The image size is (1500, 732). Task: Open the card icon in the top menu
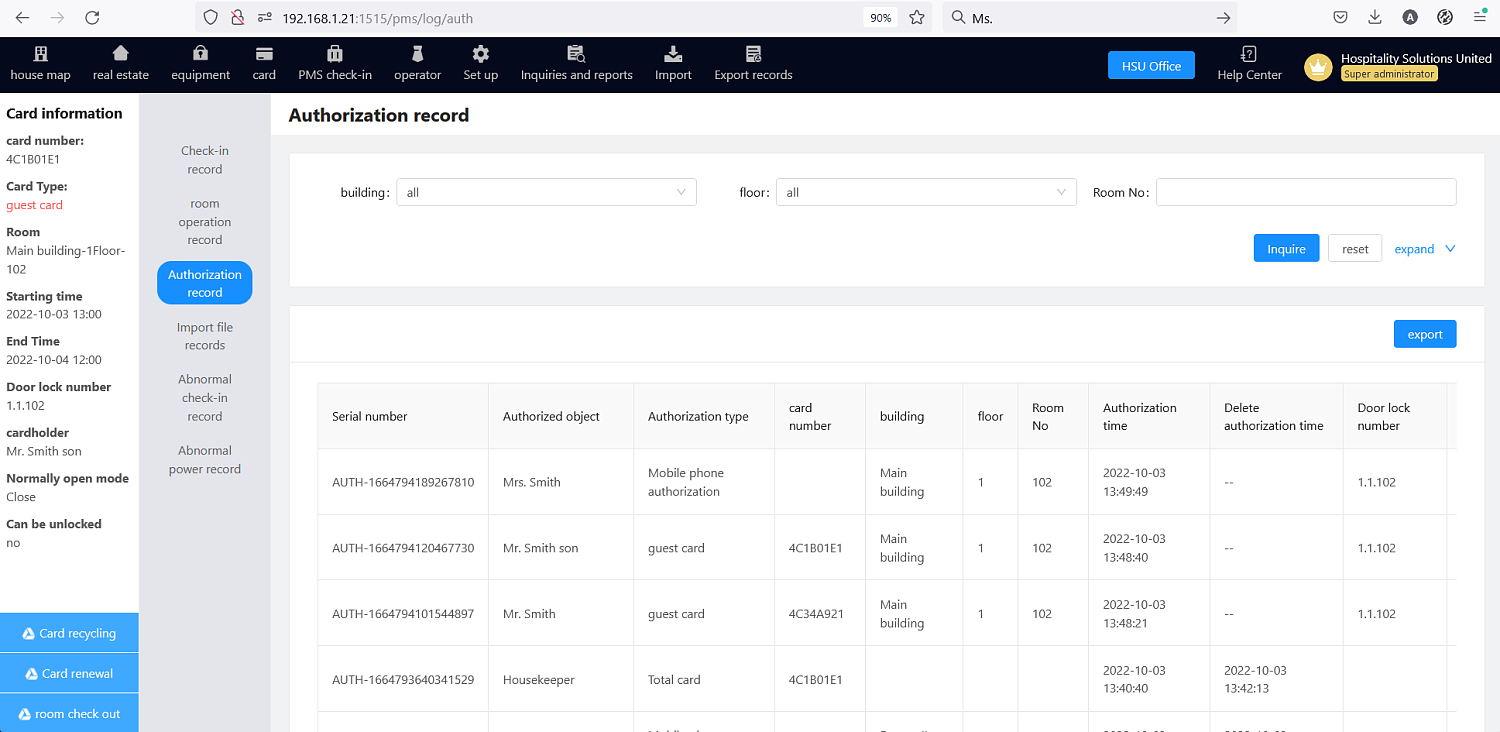coord(264,54)
